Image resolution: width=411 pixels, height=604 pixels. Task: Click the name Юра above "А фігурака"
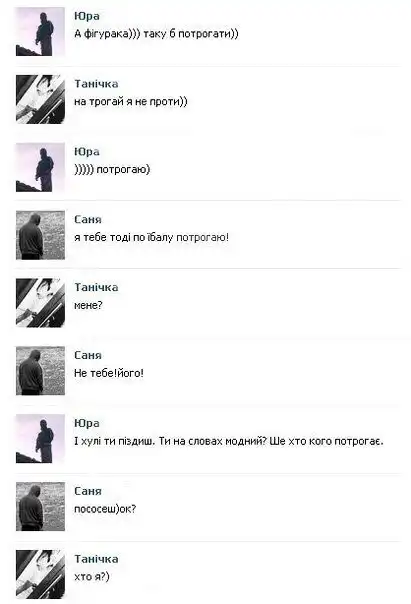pyautogui.click(x=87, y=16)
